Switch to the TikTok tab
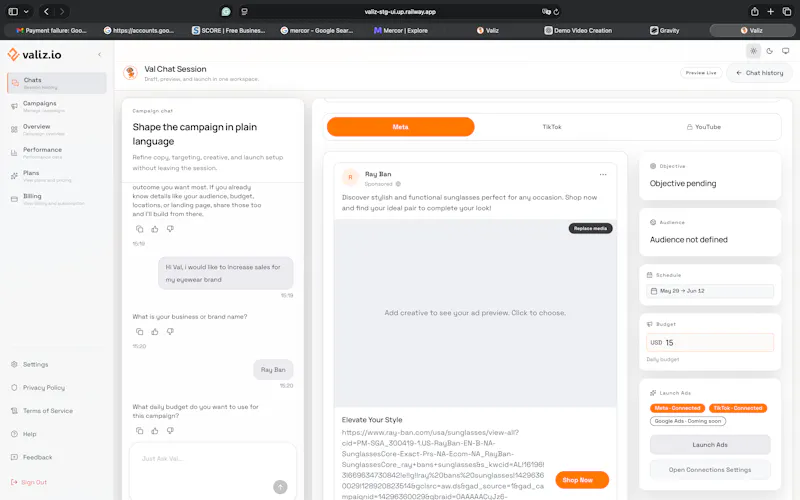This screenshot has width=800, height=500. coord(552,127)
